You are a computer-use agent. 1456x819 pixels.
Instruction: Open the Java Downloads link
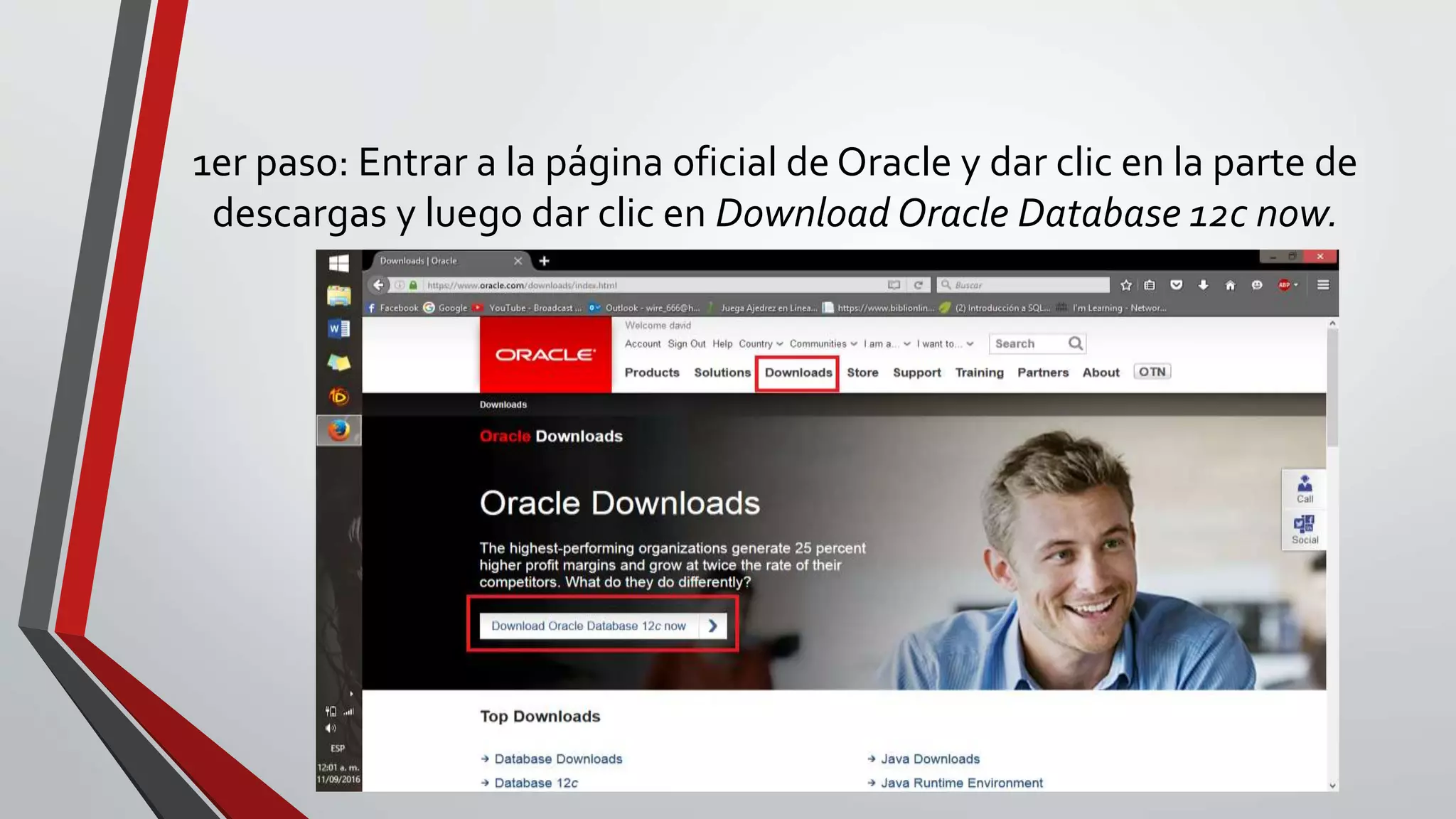pos(930,759)
